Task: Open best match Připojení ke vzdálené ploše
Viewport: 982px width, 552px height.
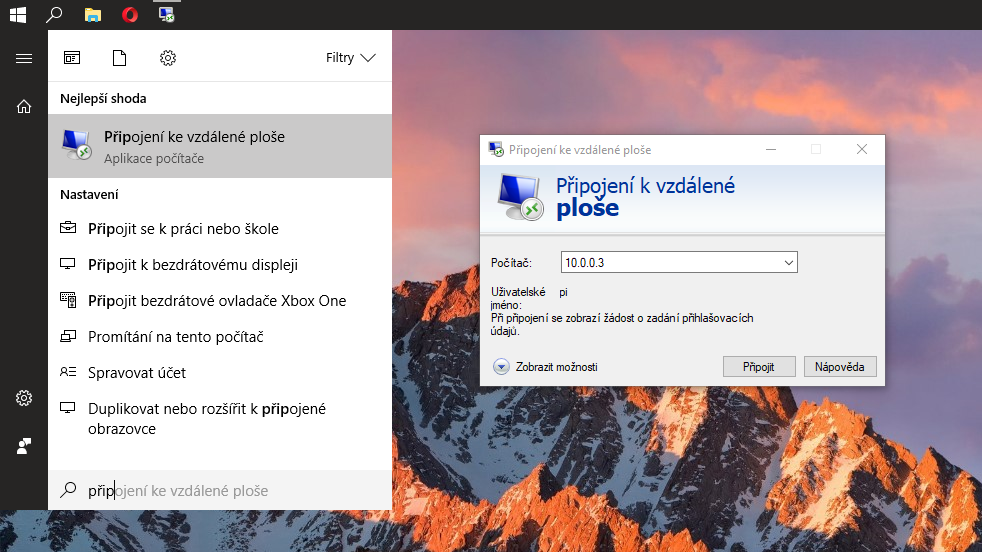Action: tap(220, 146)
